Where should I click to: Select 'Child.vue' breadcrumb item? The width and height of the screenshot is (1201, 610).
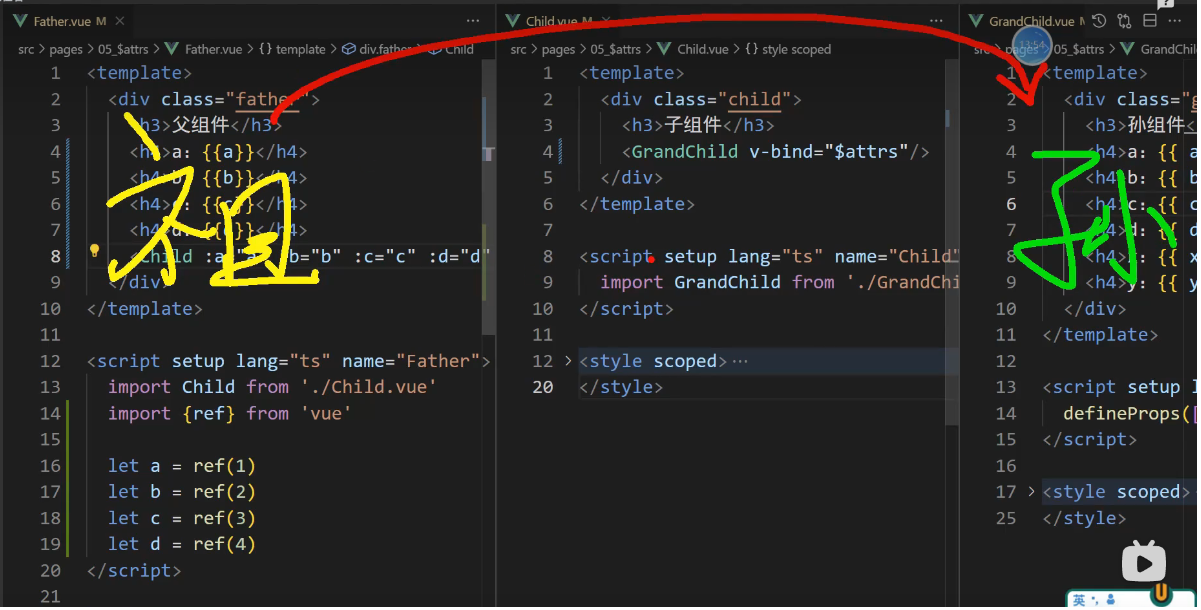(x=703, y=49)
